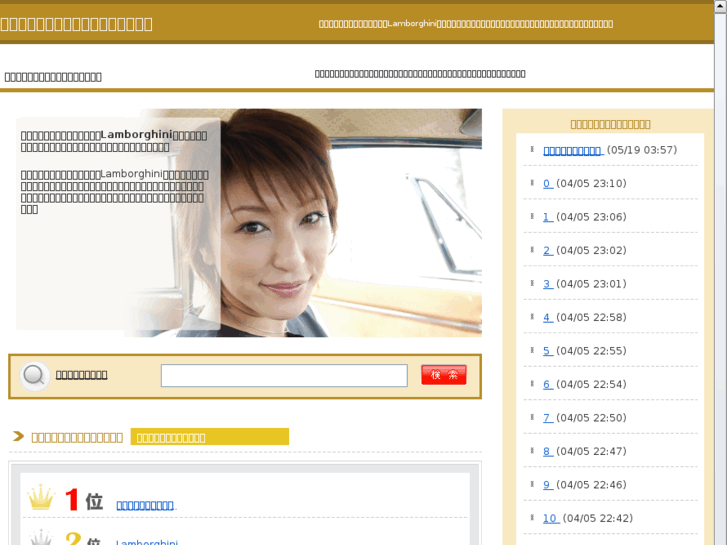Open the Lamborghini link at rank 2

(x=147, y=542)
